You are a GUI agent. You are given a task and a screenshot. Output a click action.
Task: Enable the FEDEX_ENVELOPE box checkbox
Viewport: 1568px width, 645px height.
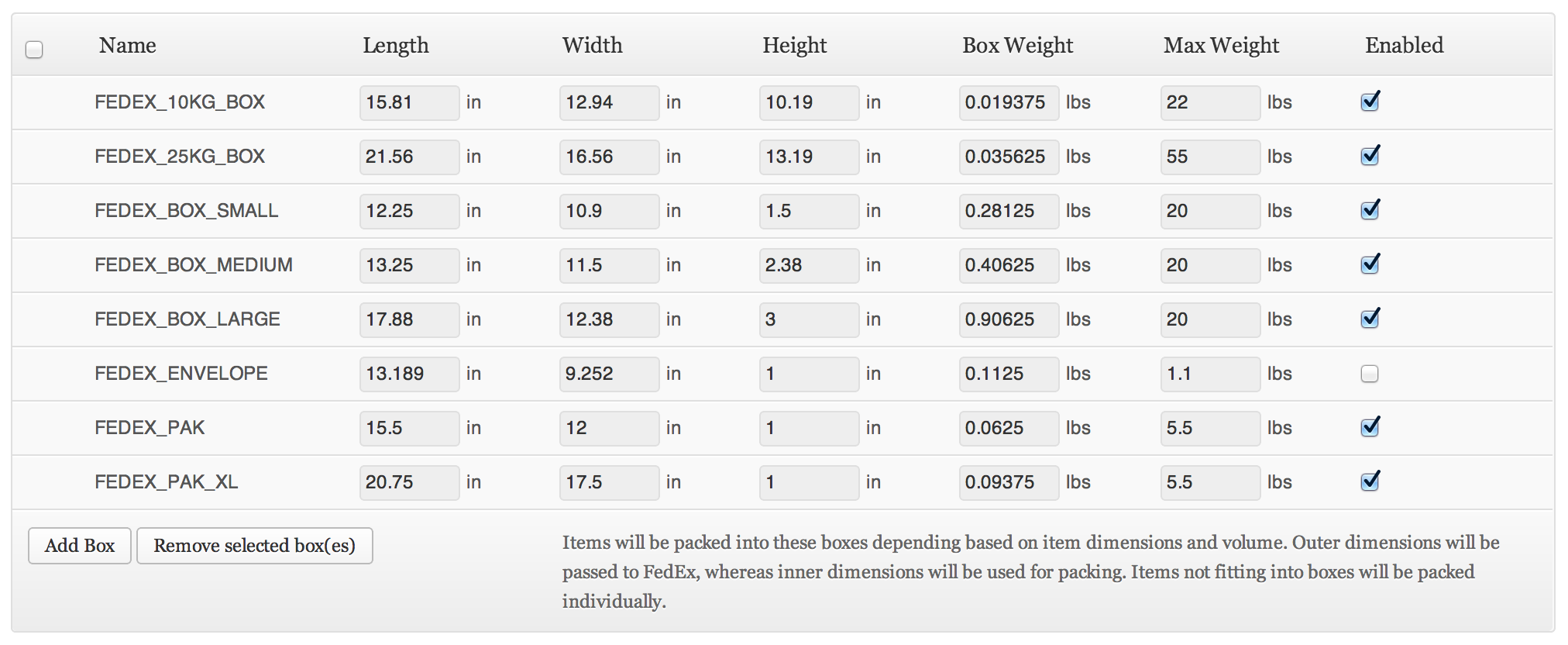click(x=1370, y=374)
